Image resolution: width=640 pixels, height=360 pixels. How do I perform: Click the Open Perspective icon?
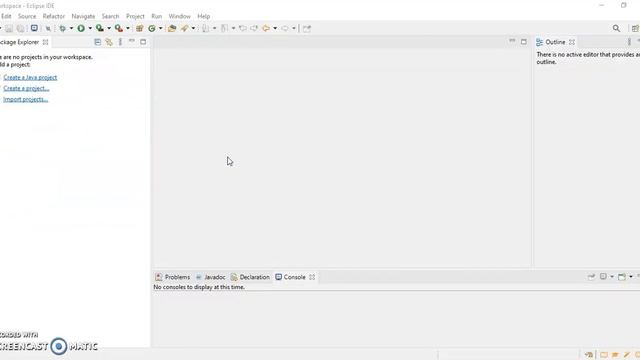635,28
